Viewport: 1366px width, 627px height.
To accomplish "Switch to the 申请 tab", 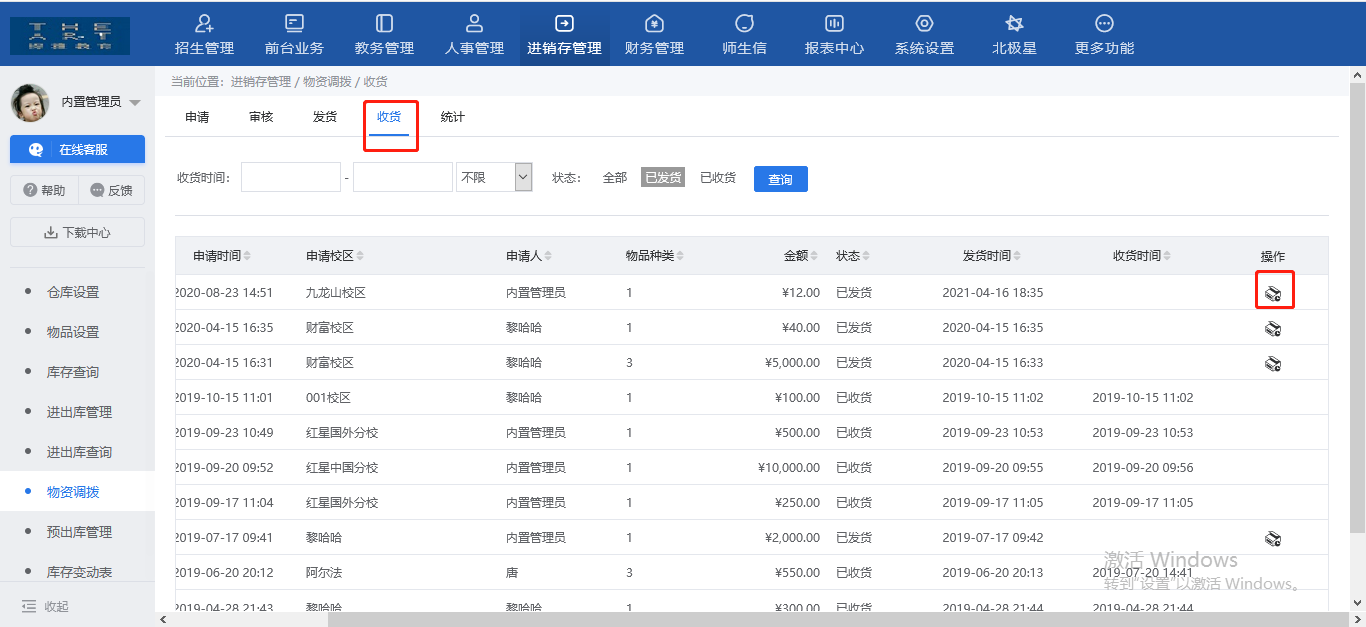I will (197, 117).
